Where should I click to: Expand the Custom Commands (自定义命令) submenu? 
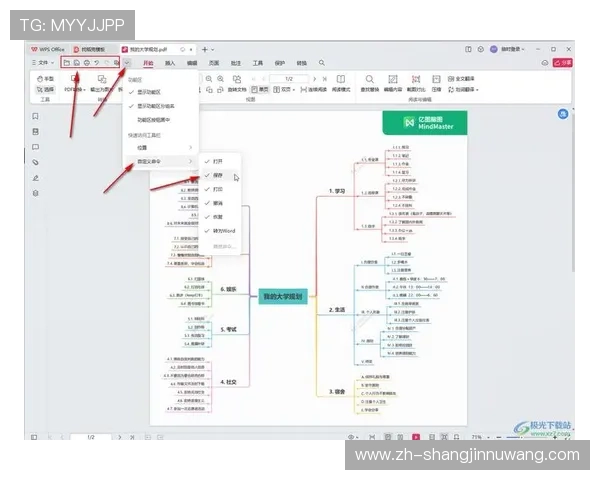161,162
